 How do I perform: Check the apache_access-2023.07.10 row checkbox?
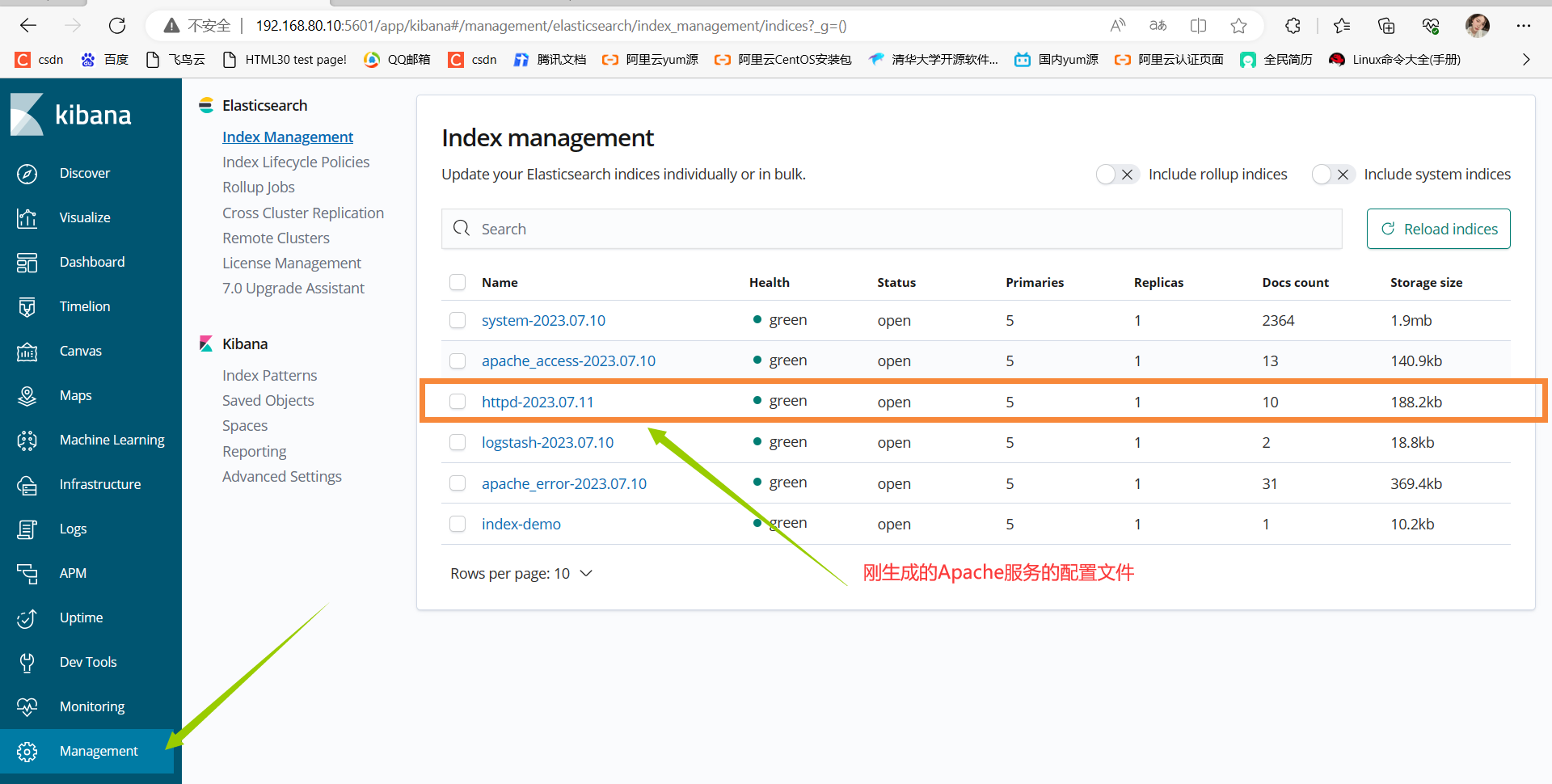coord(458,360)
